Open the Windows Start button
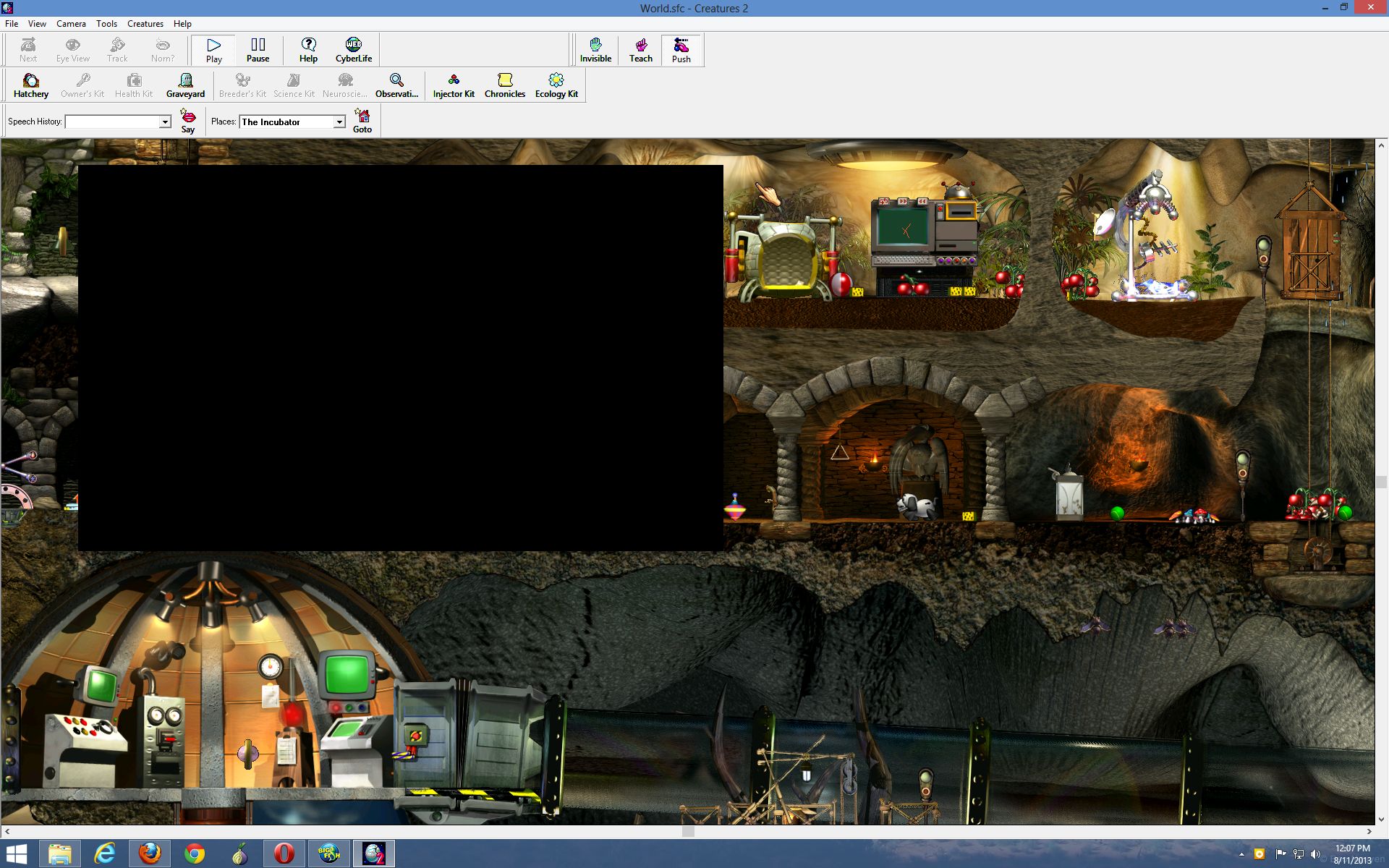Viewport: 1389px width, 868px height. [x=16, y=854]
